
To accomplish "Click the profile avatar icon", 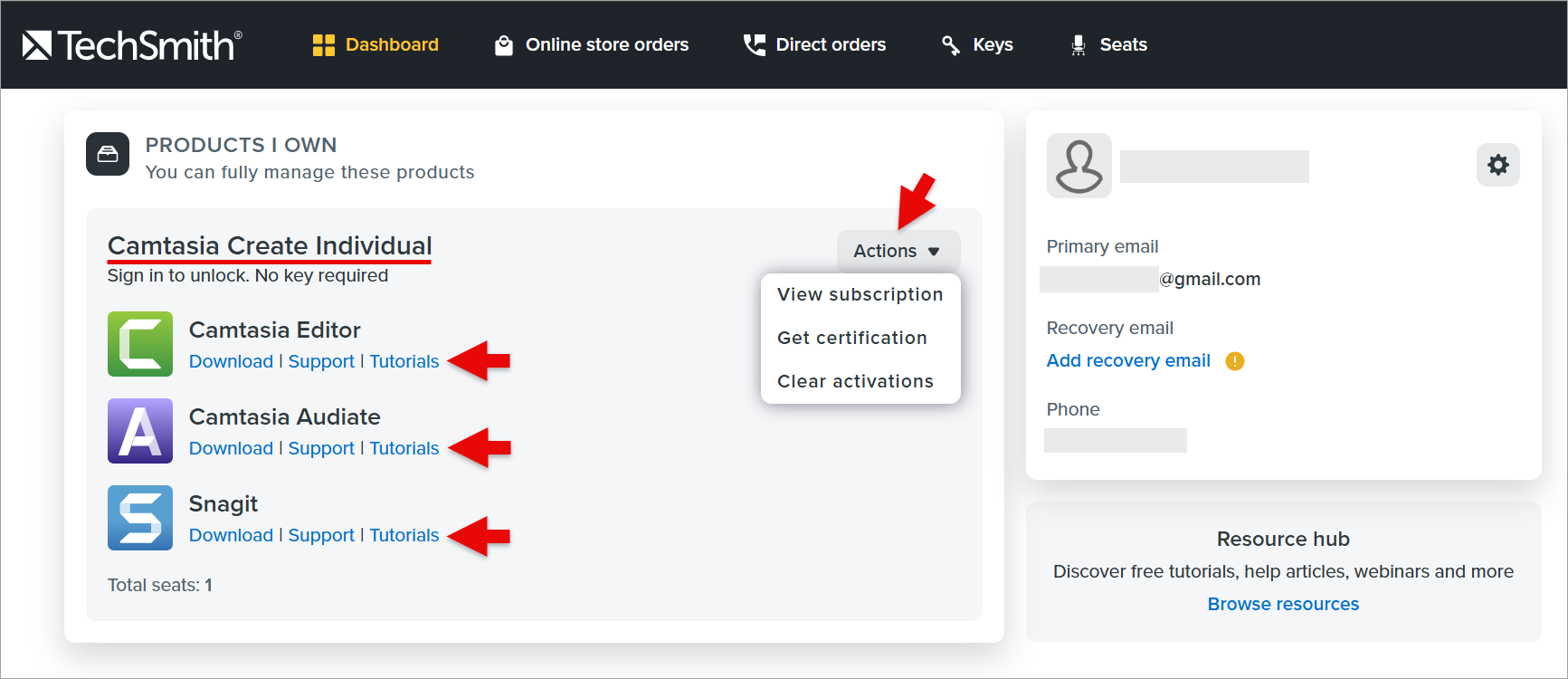I will click(x=1079, y=166).
